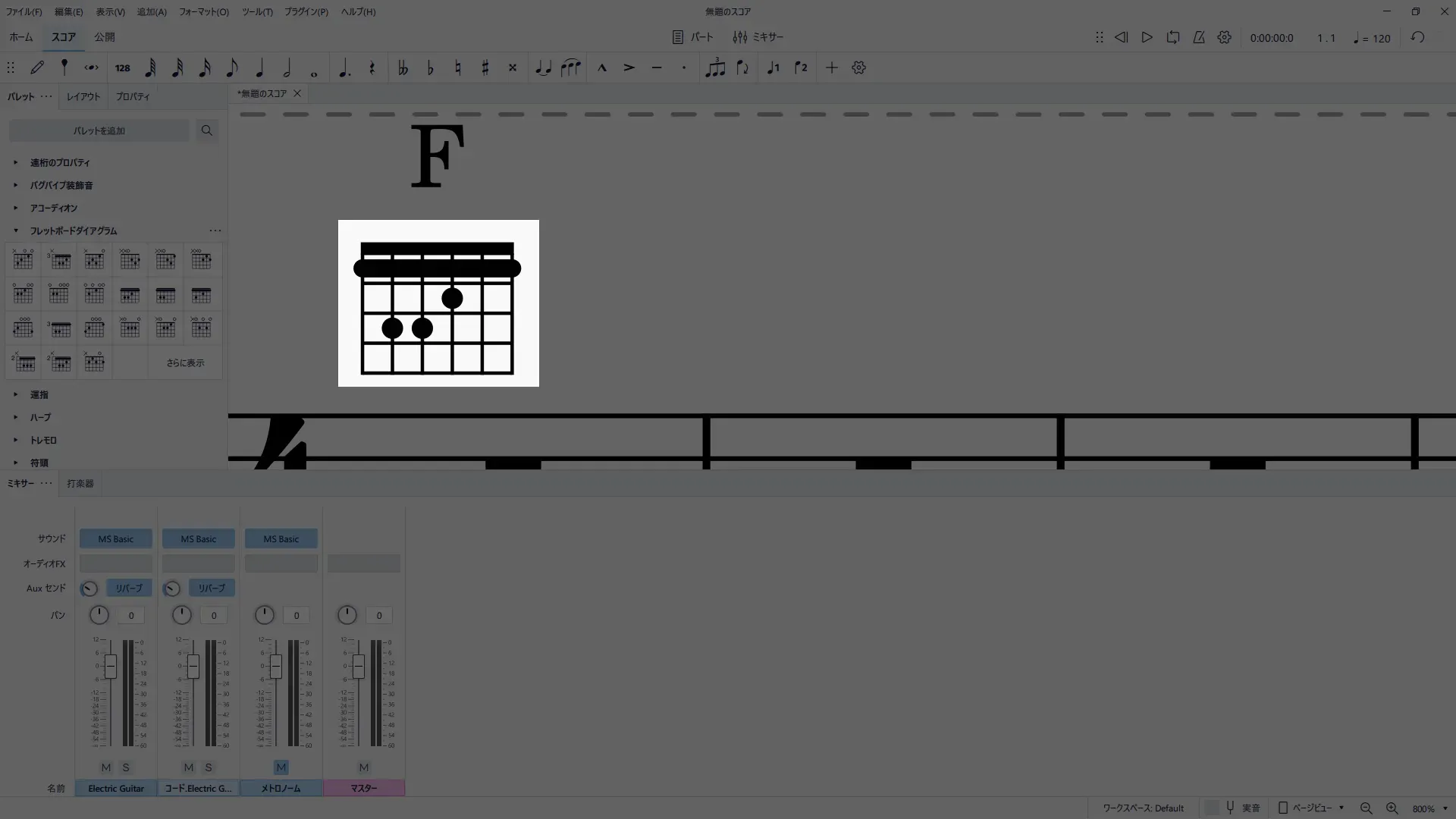The width and height of the screenshot is (1456, 819).
Task: Click the パレットを追加 button
Action: [99, 130]
